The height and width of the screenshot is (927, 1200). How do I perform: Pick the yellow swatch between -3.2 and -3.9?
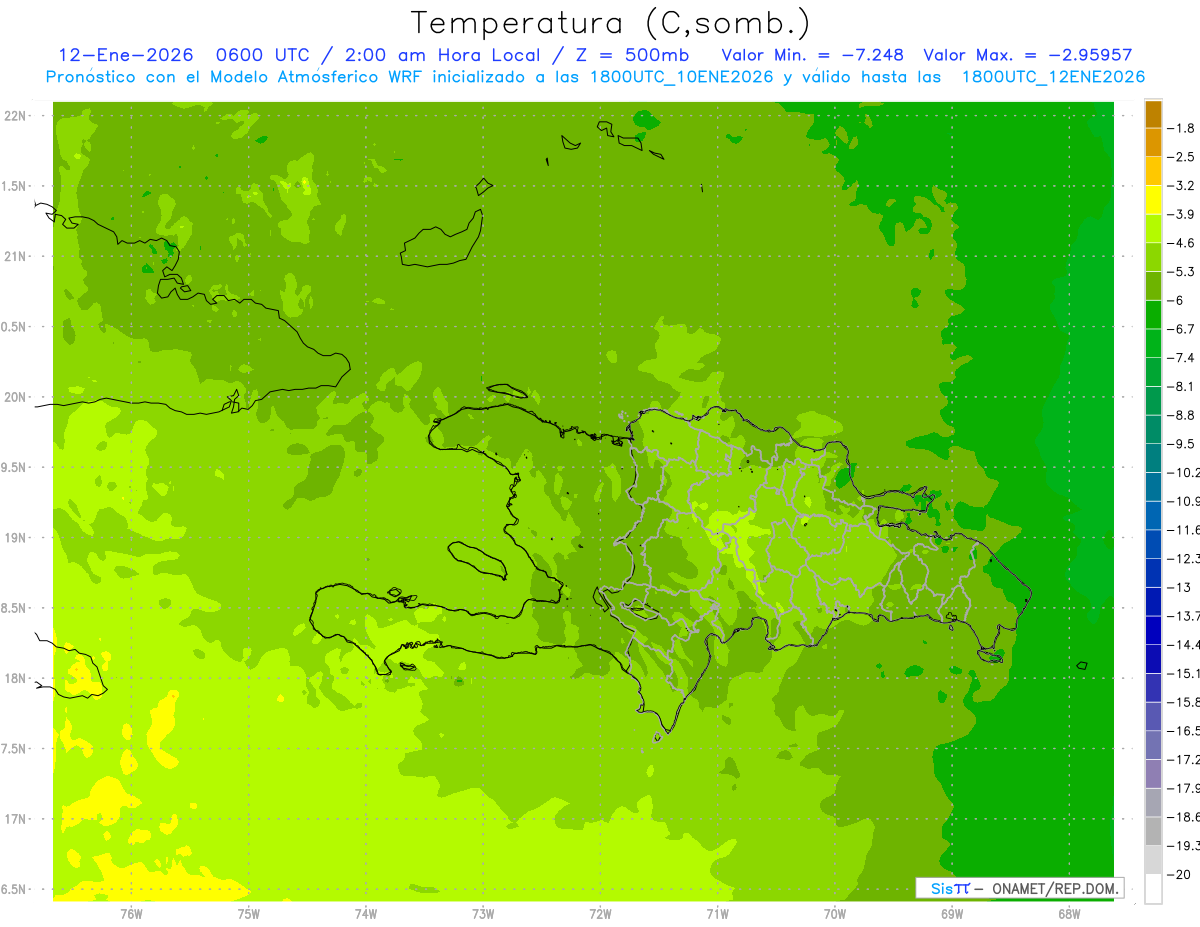click(x=1153, y=200)
